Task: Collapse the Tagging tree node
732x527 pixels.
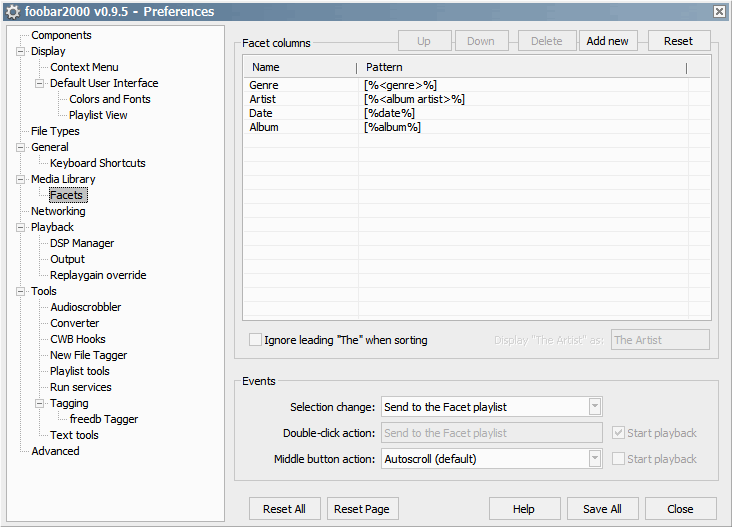Action: pos(39,404)
